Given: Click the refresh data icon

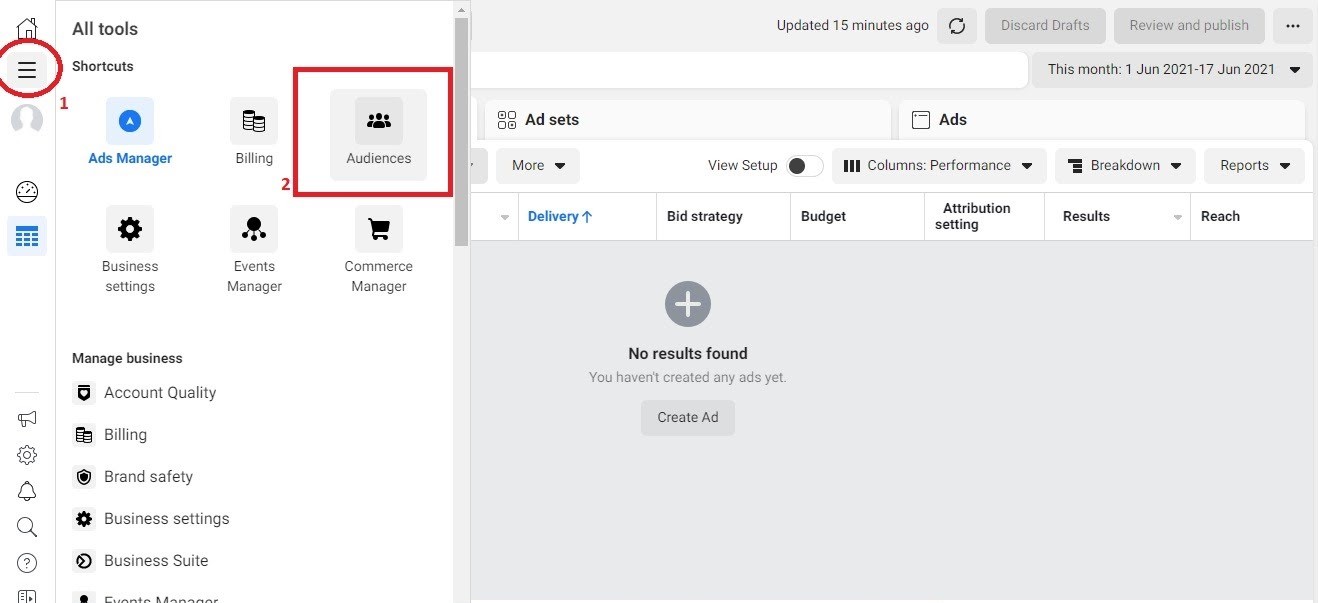Looking at the screenshot, I should coord(957,26).
